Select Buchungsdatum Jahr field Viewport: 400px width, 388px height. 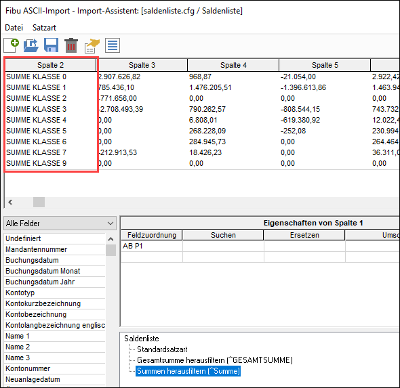[54, 282]
